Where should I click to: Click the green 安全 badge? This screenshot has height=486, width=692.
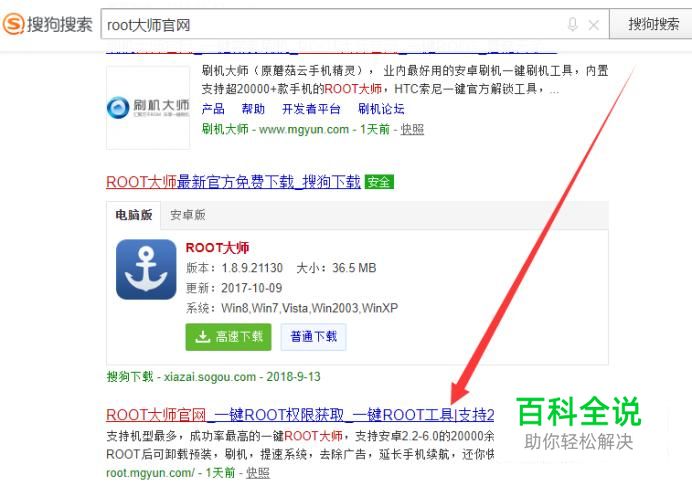379,182
